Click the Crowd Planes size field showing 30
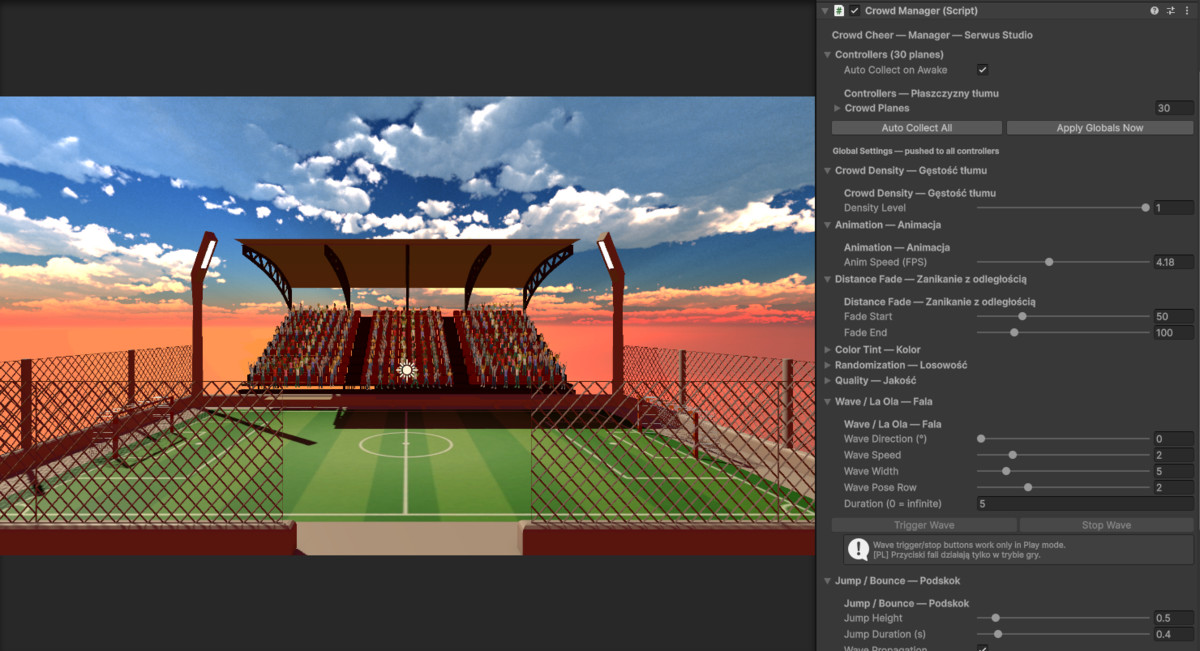 click(x=1174, y=108)
